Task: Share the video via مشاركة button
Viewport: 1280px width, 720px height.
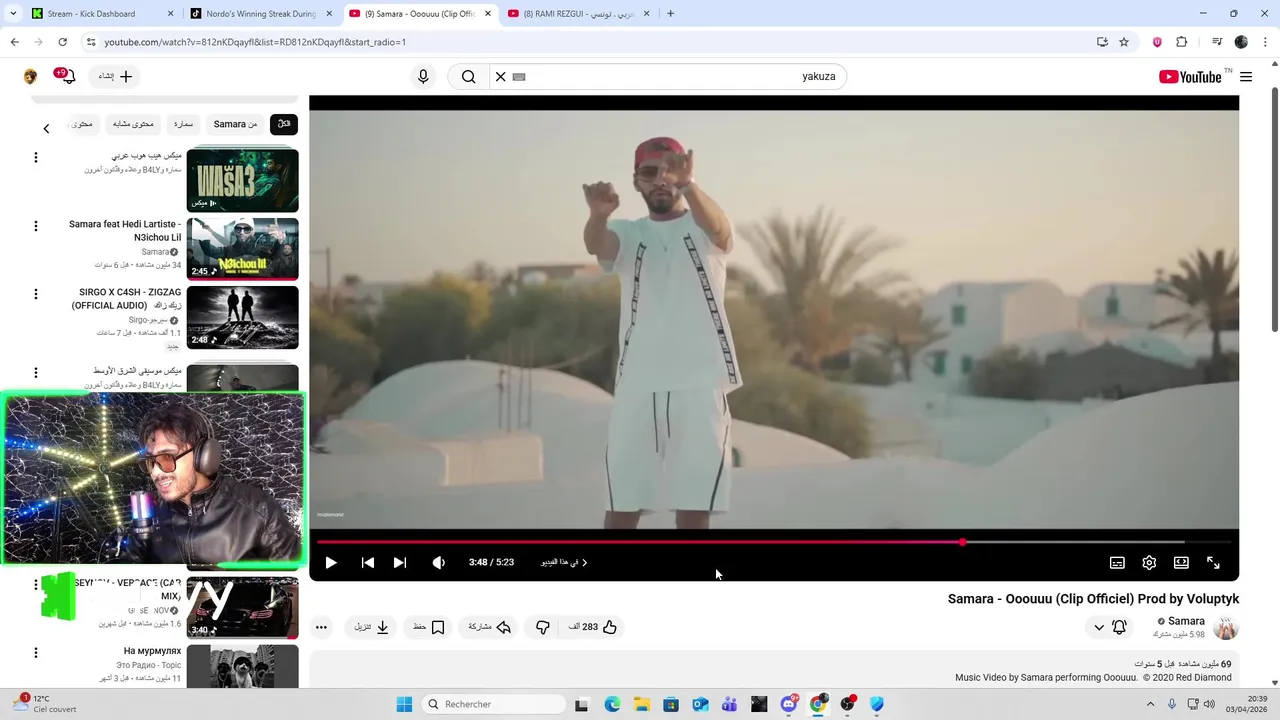Action: [x=490, y=627]
